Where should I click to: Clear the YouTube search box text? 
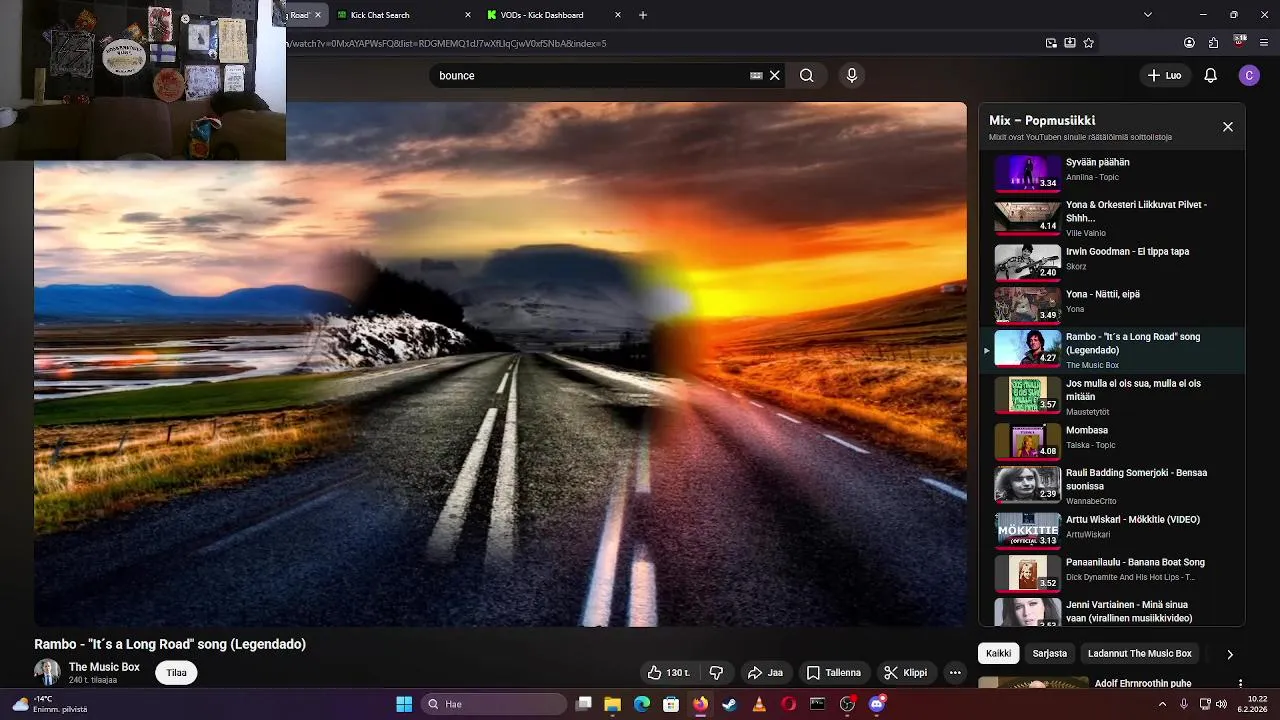pos(774,75)
